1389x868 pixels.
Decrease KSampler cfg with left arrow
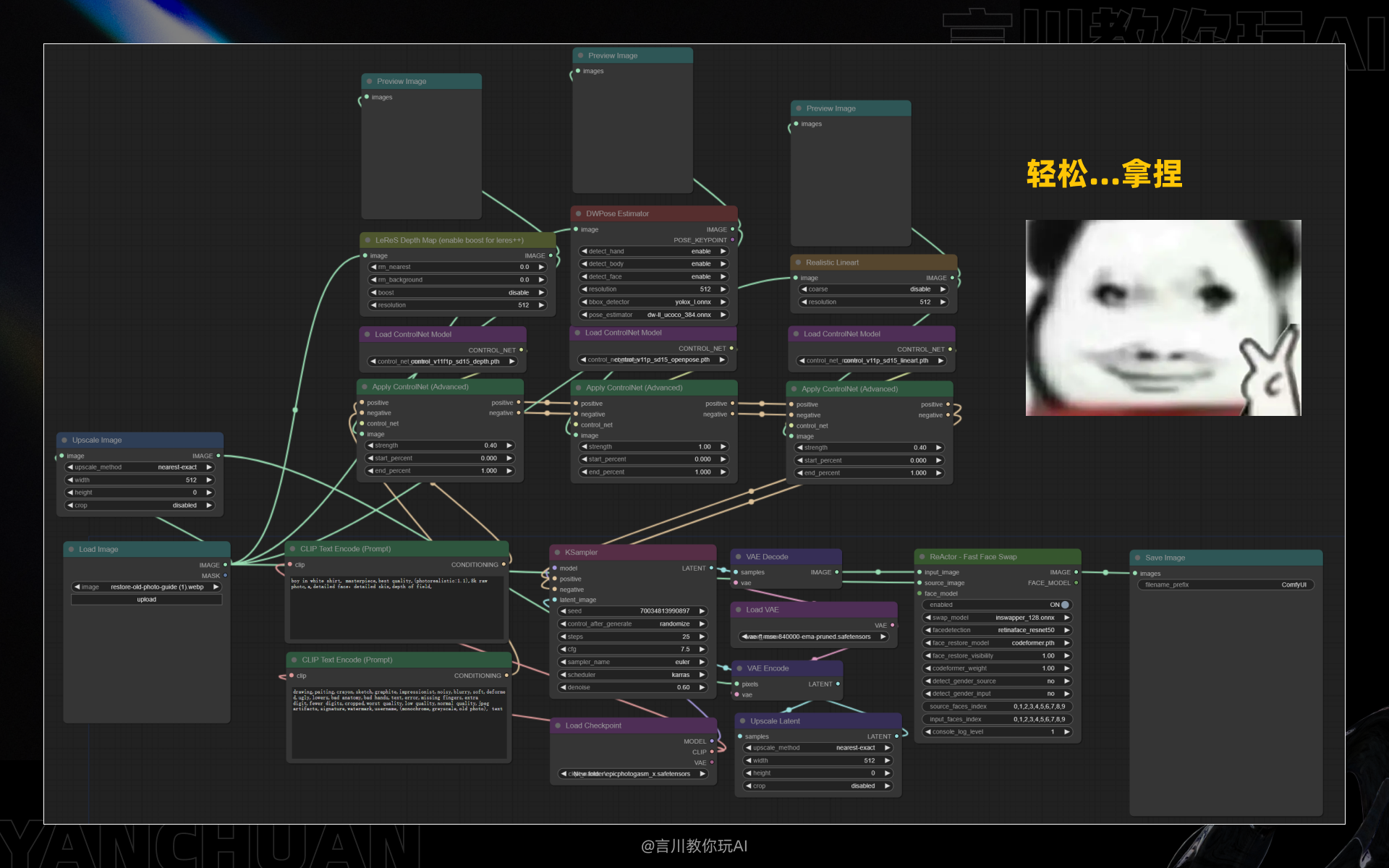(563, 650)
